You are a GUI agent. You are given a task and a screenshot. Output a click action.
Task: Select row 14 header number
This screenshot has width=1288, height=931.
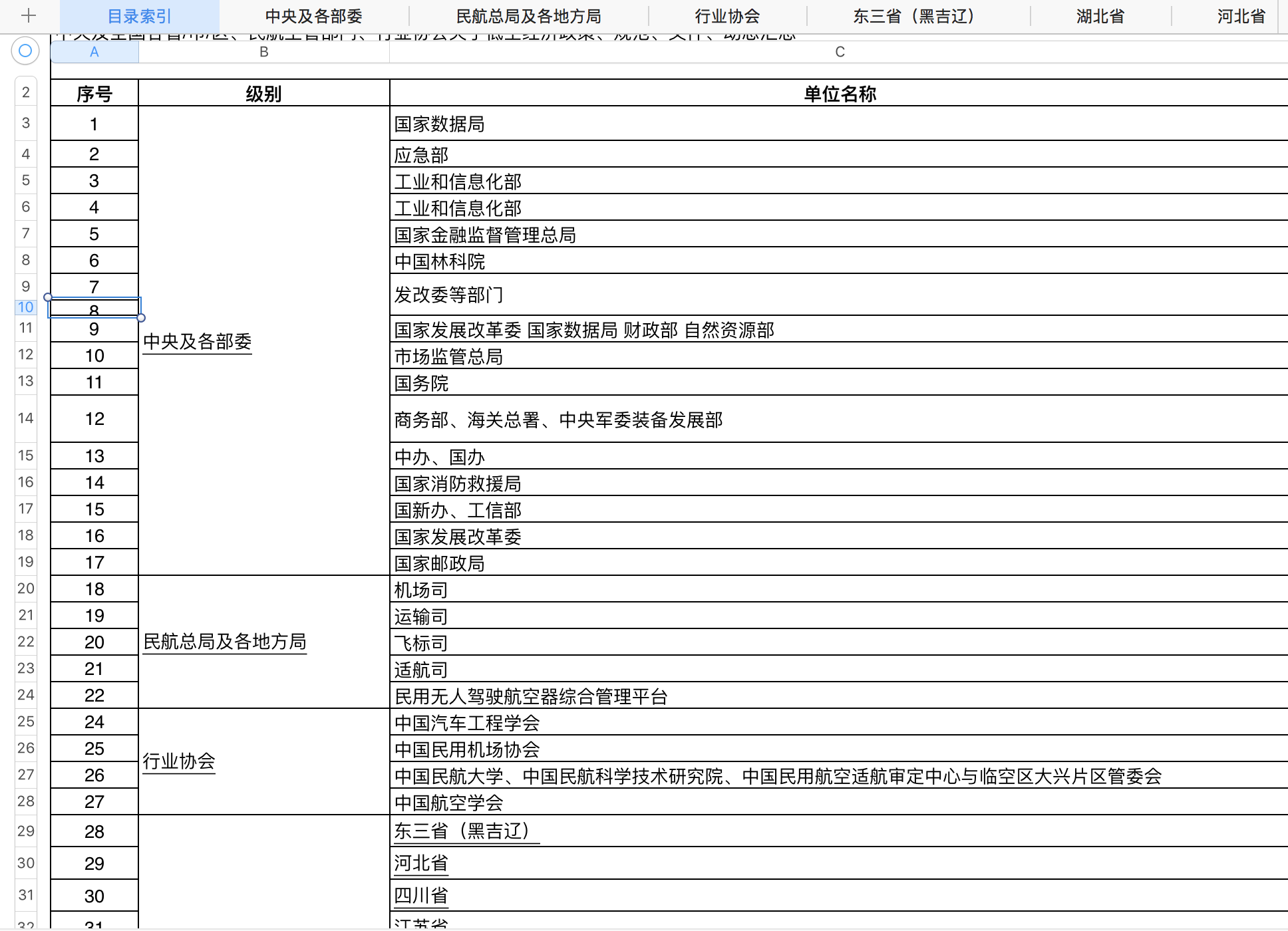pos(25,418)
